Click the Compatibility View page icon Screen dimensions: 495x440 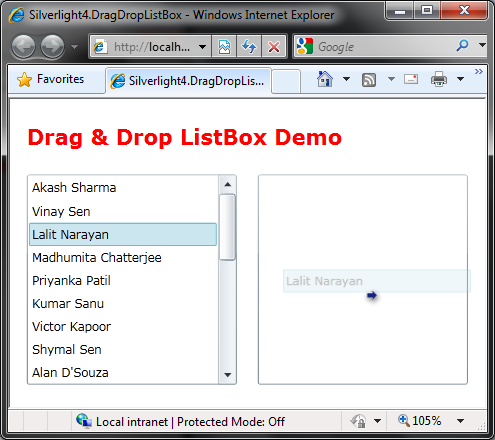pos(224,46)
